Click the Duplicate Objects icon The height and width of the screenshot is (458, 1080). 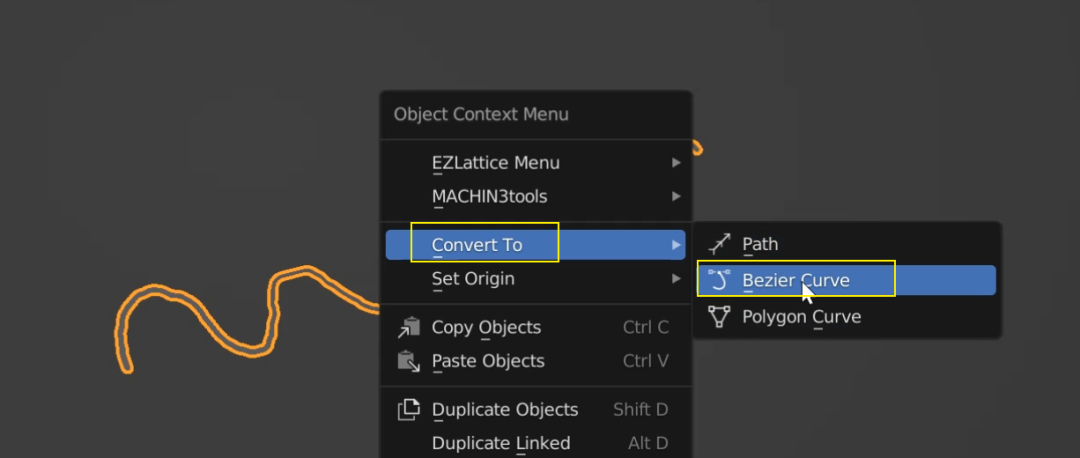pyautogui.click(x=409, y=409)
